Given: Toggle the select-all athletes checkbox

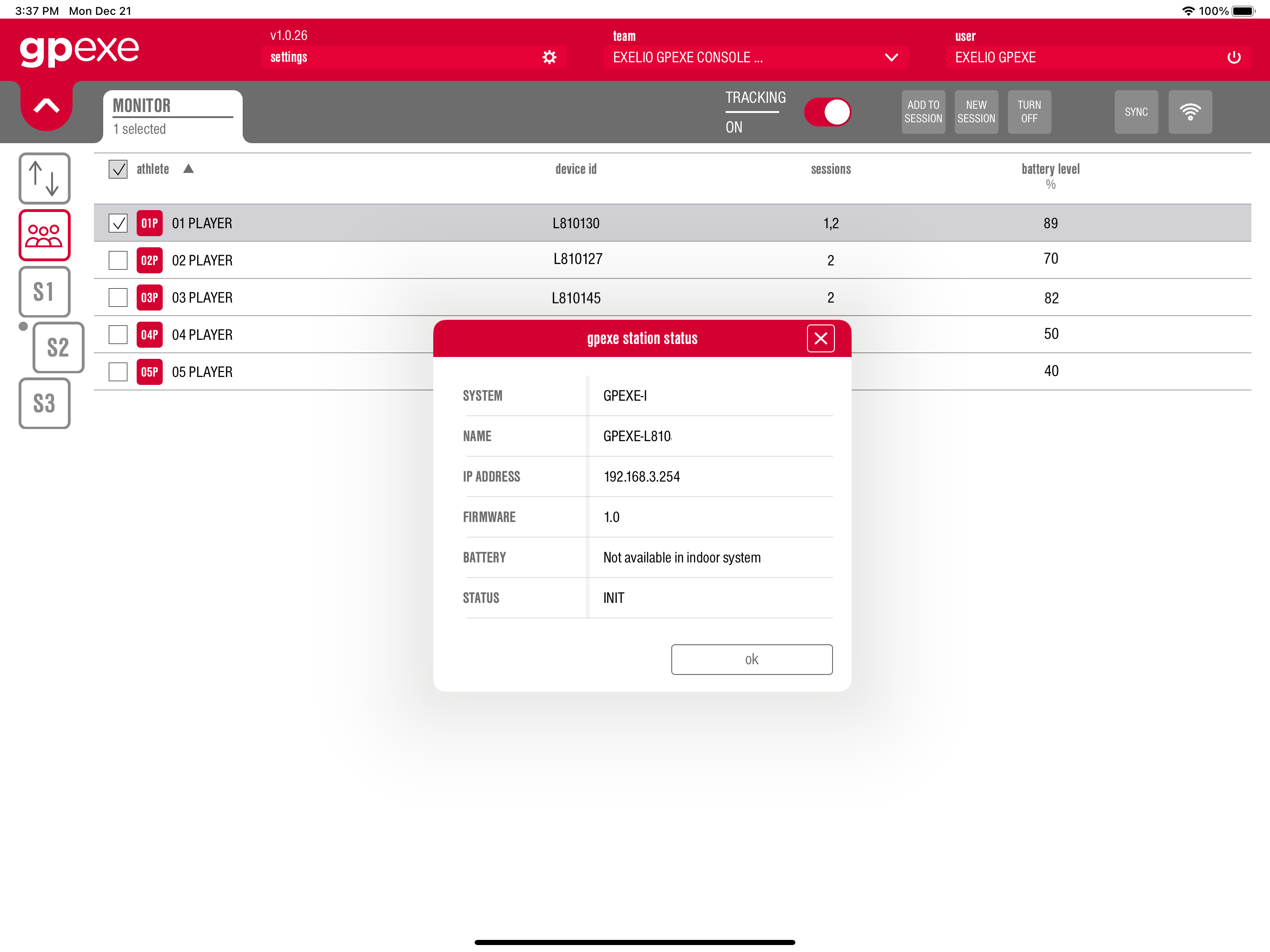Looking at the screenshot, I should click(x=118, y=169).
